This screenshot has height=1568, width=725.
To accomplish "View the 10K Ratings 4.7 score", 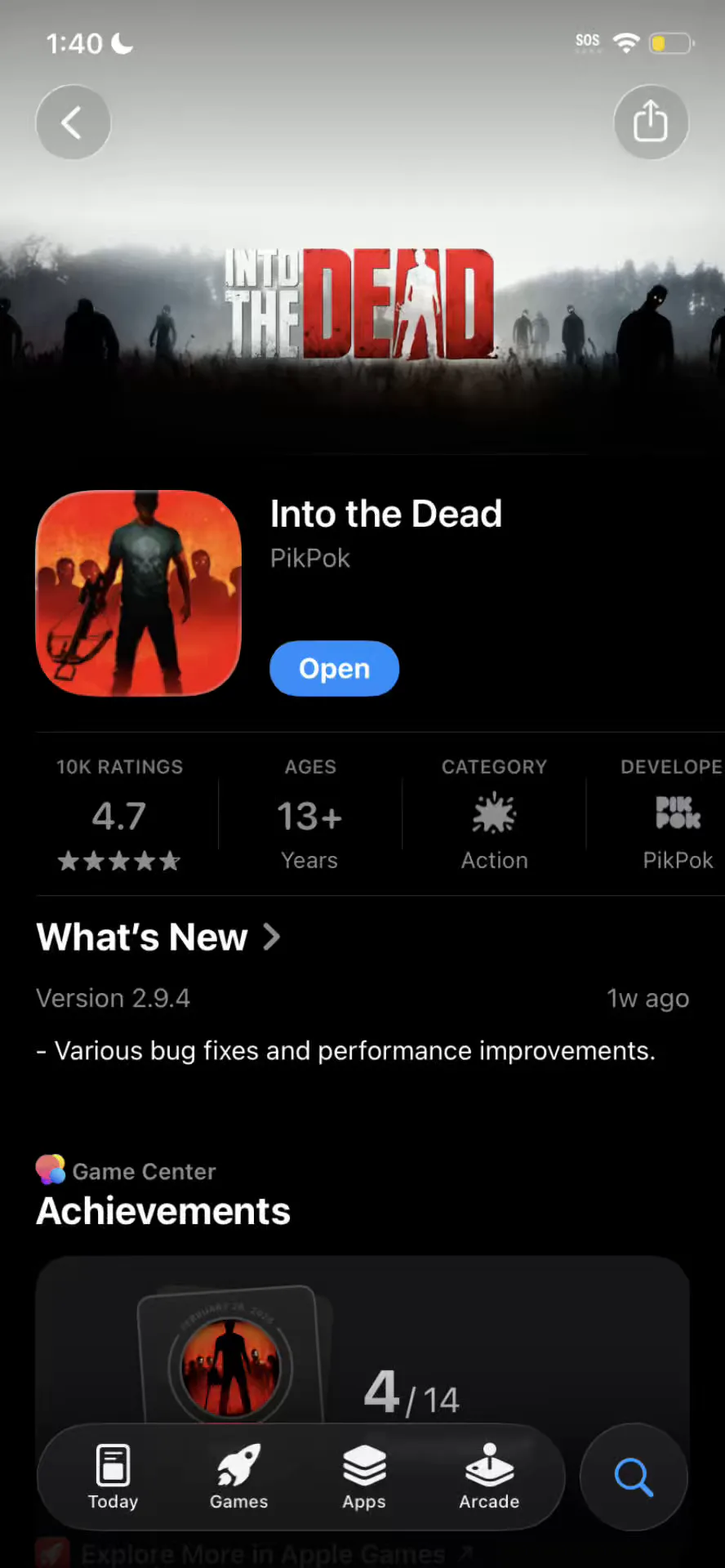I will 119,816.
